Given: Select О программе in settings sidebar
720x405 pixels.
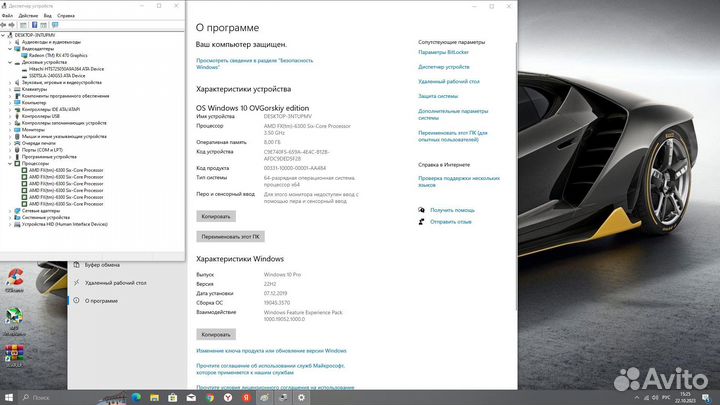Looking at the screenshot, I should [x=101, y=301].
